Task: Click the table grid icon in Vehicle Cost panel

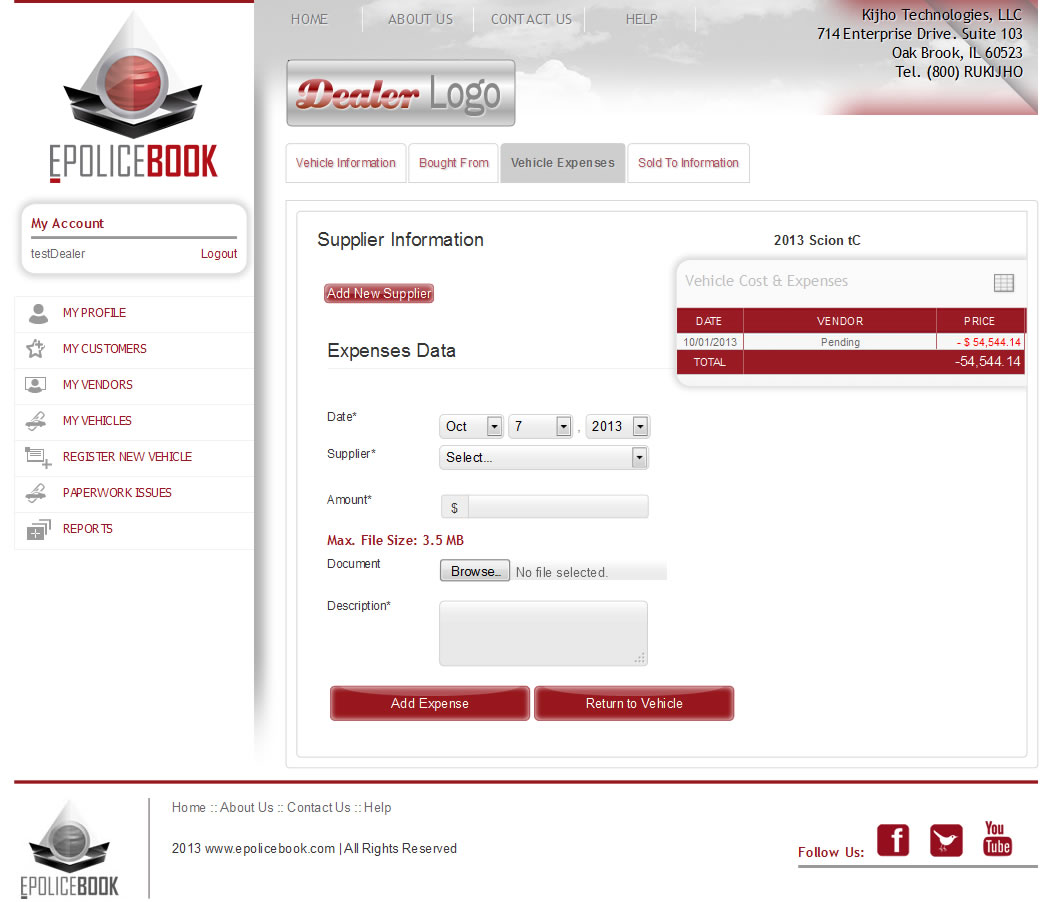Action: coord(1003,283)
